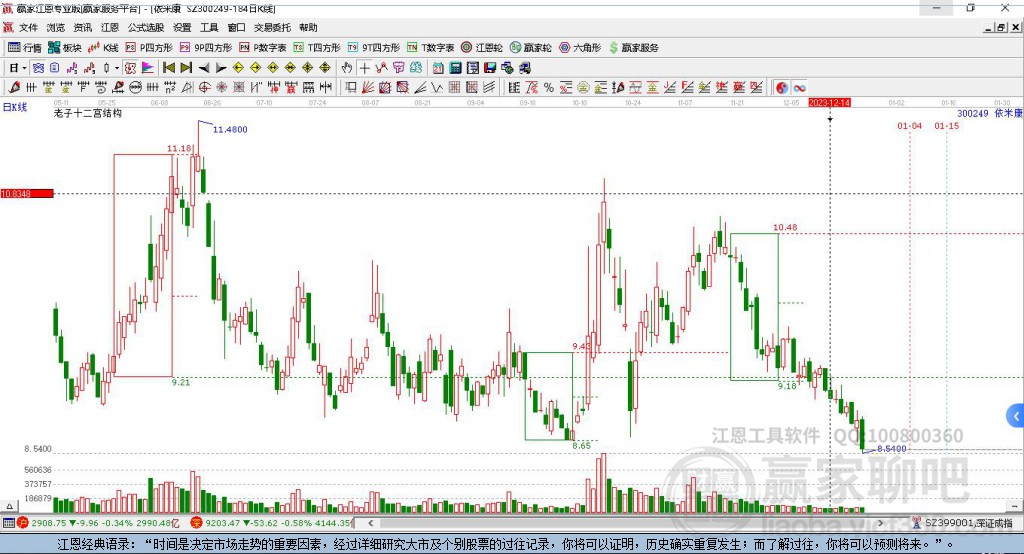Select the percent (%) drawing tool
Viewport: 1024px width, 554px height.
tap(549, 88)
